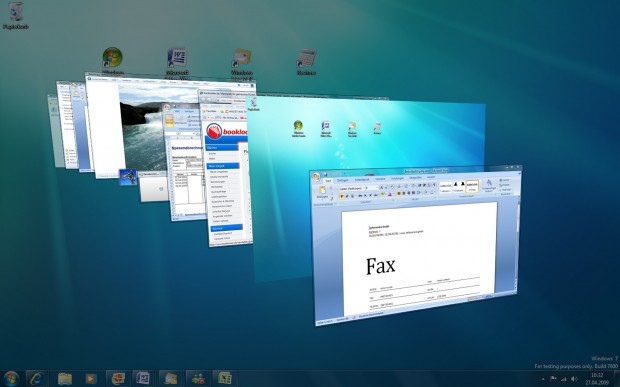Image resolution: width=620 pixels, height=387 pixels.
Task: Switch to Word's Überprüfen ribbon tab
Action: (x=415, y=178)
